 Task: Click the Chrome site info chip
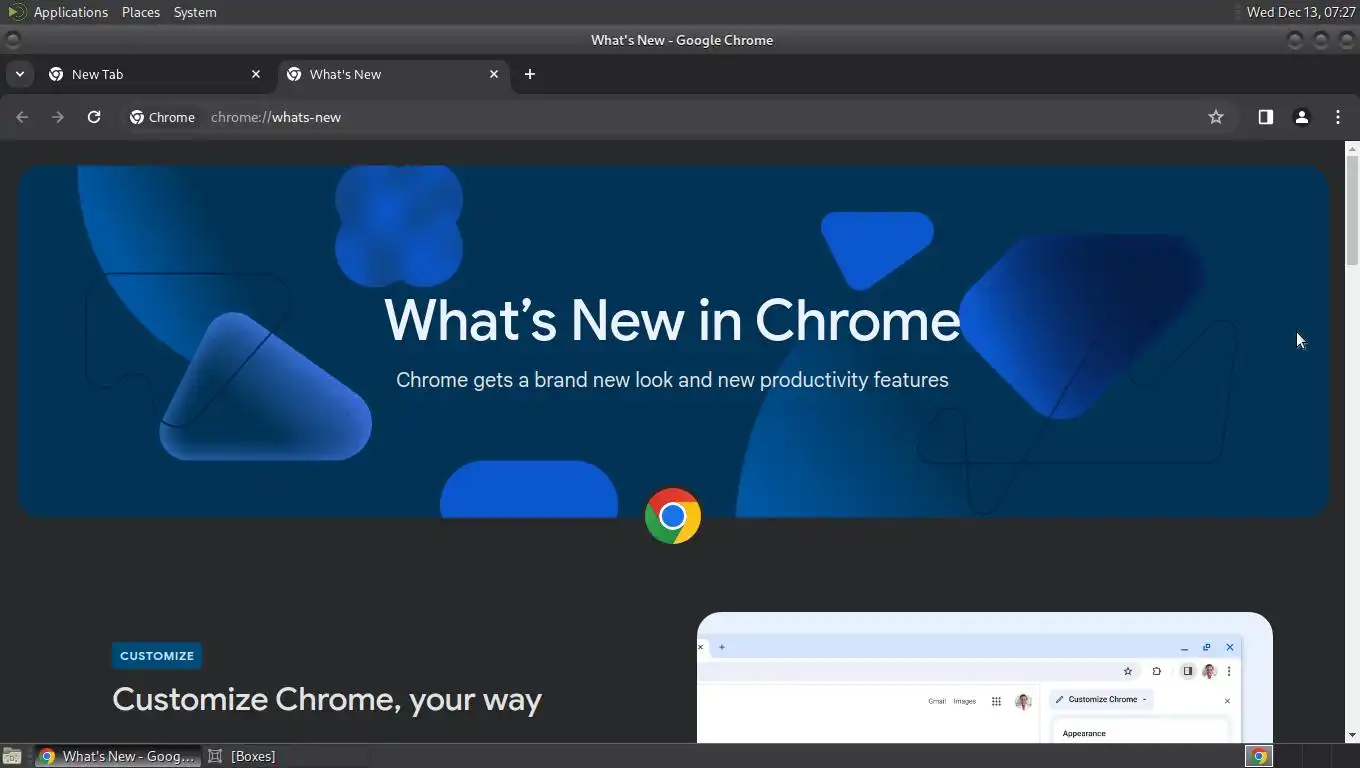click(162, 117)
